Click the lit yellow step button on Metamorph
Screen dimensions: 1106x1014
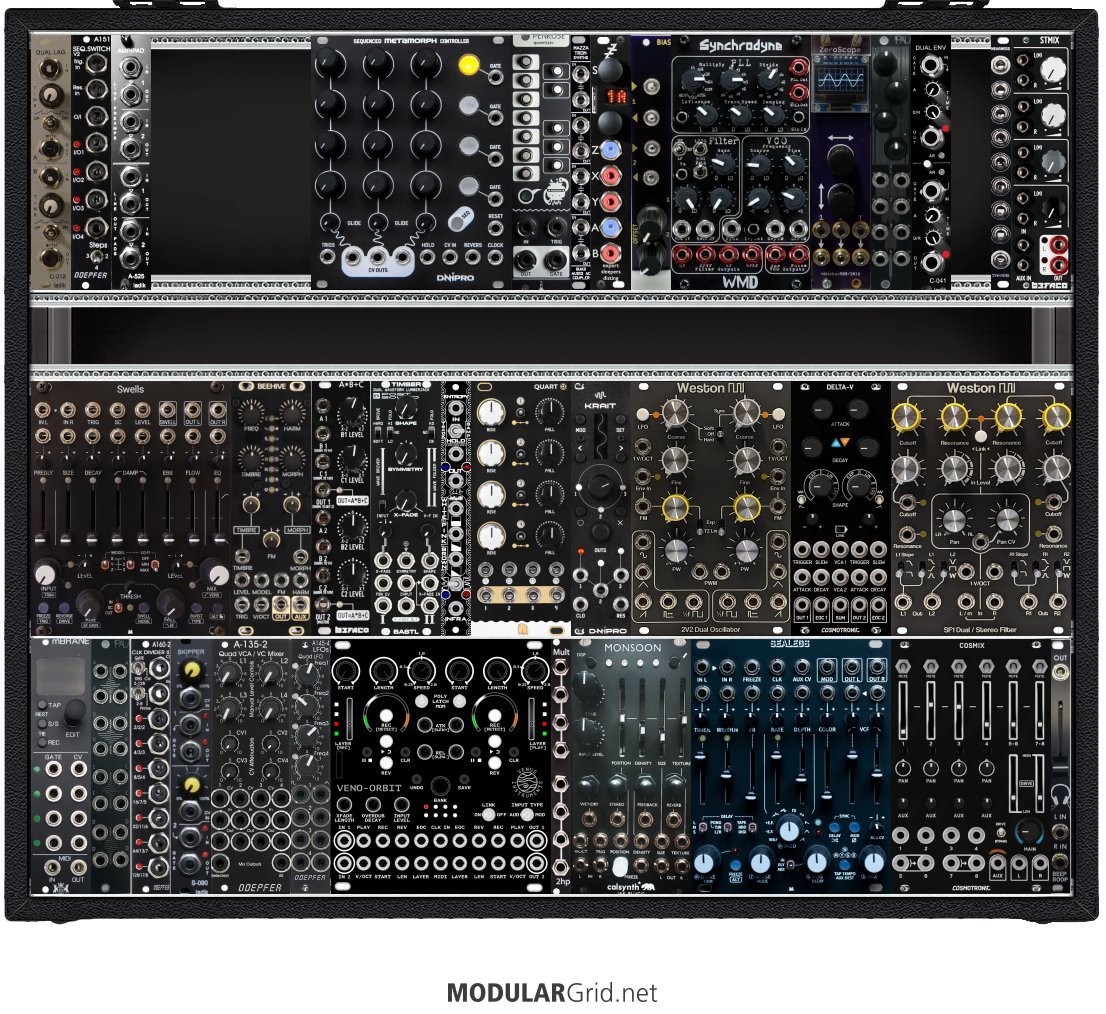[x=468, y=65]
